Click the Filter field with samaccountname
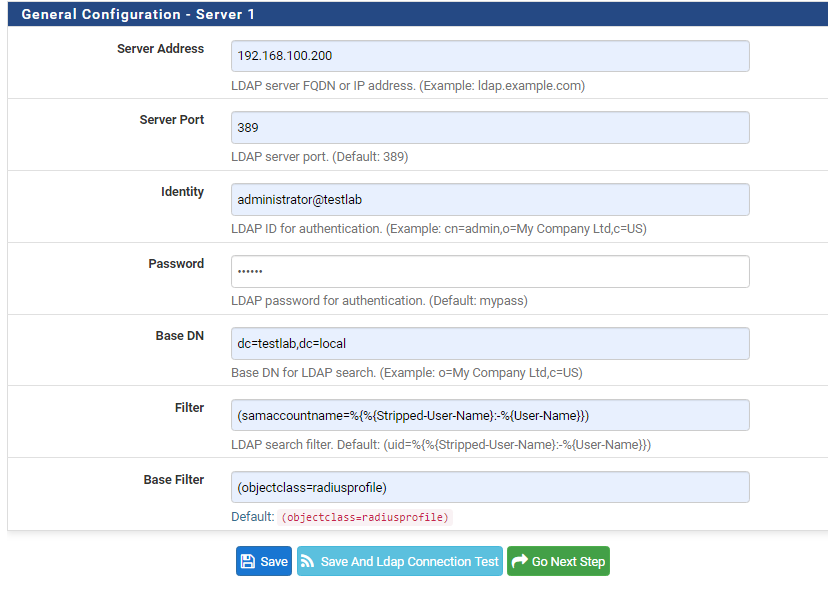The width and height of the screenshot is (828, 611). pyautogui.click(x=490, y=415)
